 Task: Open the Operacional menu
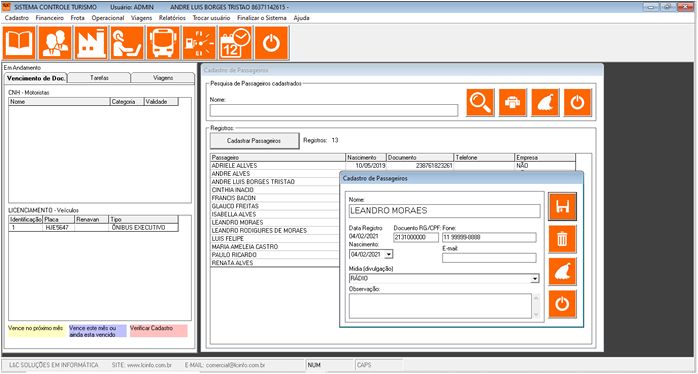click(108, 18)
